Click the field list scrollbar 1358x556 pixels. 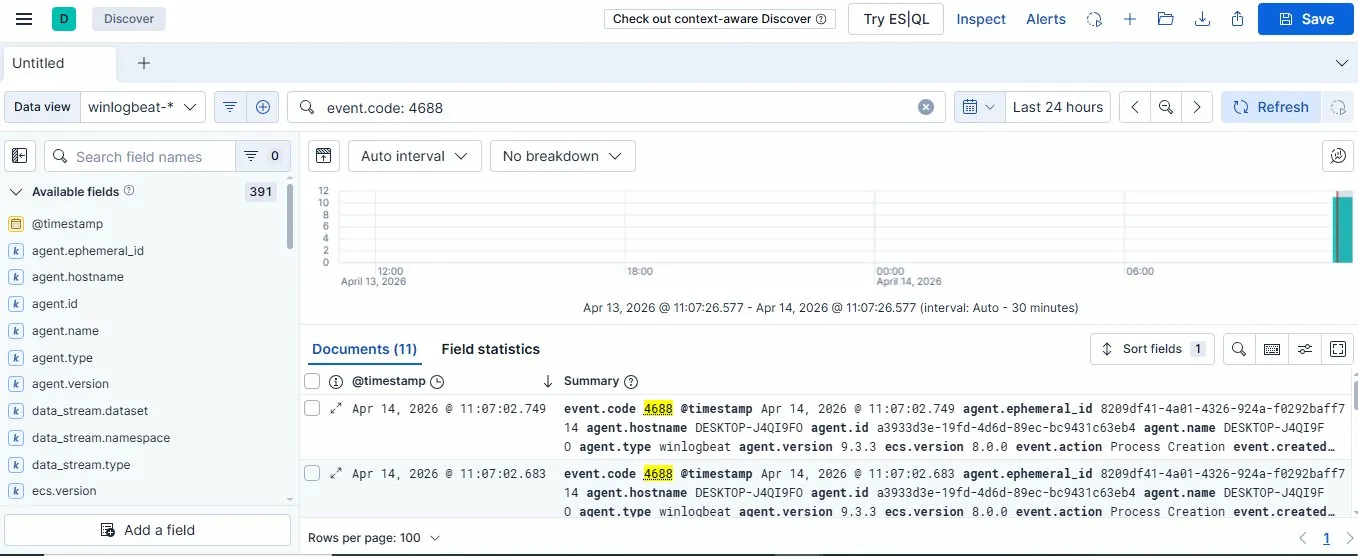pyautogui.click(x=290, y=216)
